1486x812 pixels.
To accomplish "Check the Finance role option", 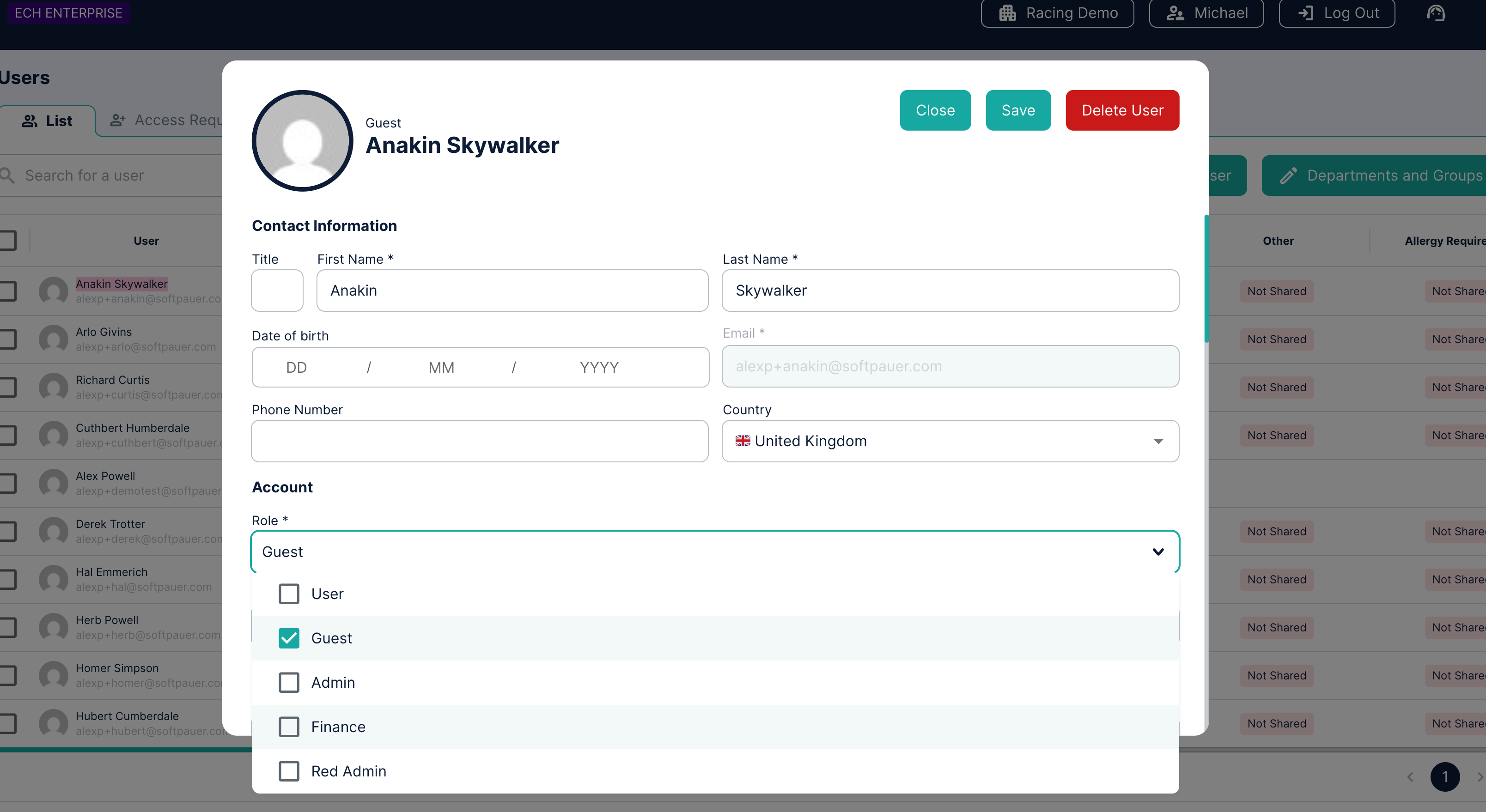I will [289, 727].
